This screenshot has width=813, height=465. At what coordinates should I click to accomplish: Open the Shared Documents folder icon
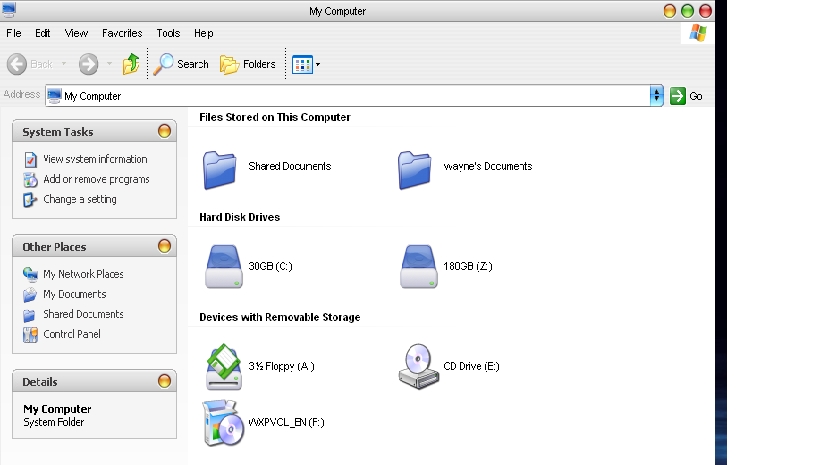(218, 167)
